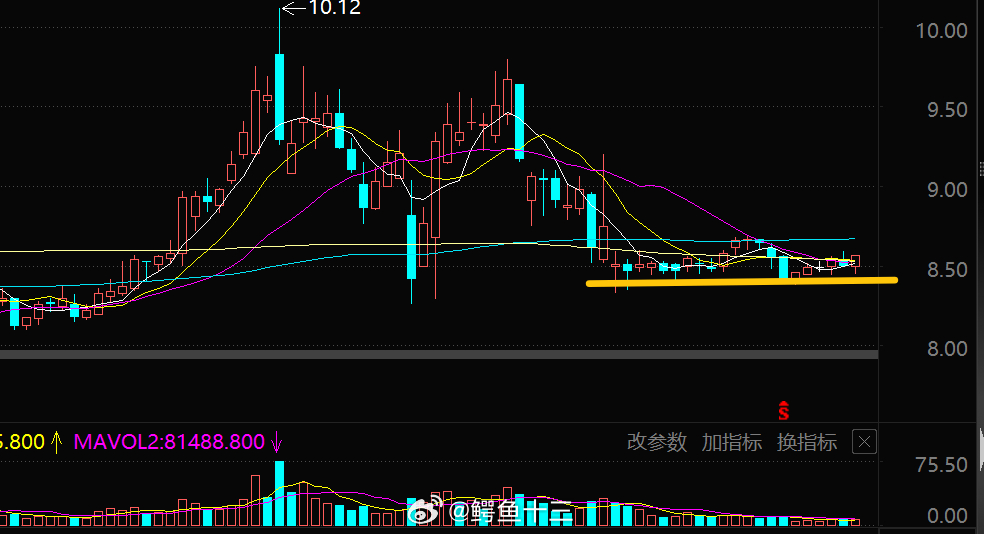Click the MAVOL2:81488.800 indicator value
This screenshot has width=984, height=534.
click(x=169, y=442)
